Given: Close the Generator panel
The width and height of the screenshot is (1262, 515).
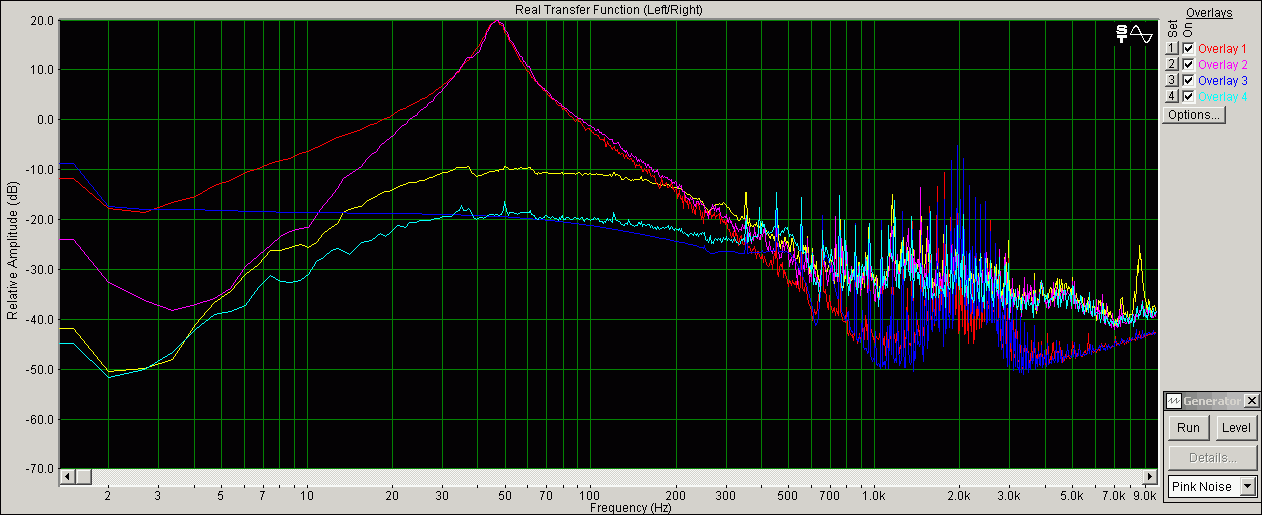Looking at the screenshot, I should [x=1251, y=401].
